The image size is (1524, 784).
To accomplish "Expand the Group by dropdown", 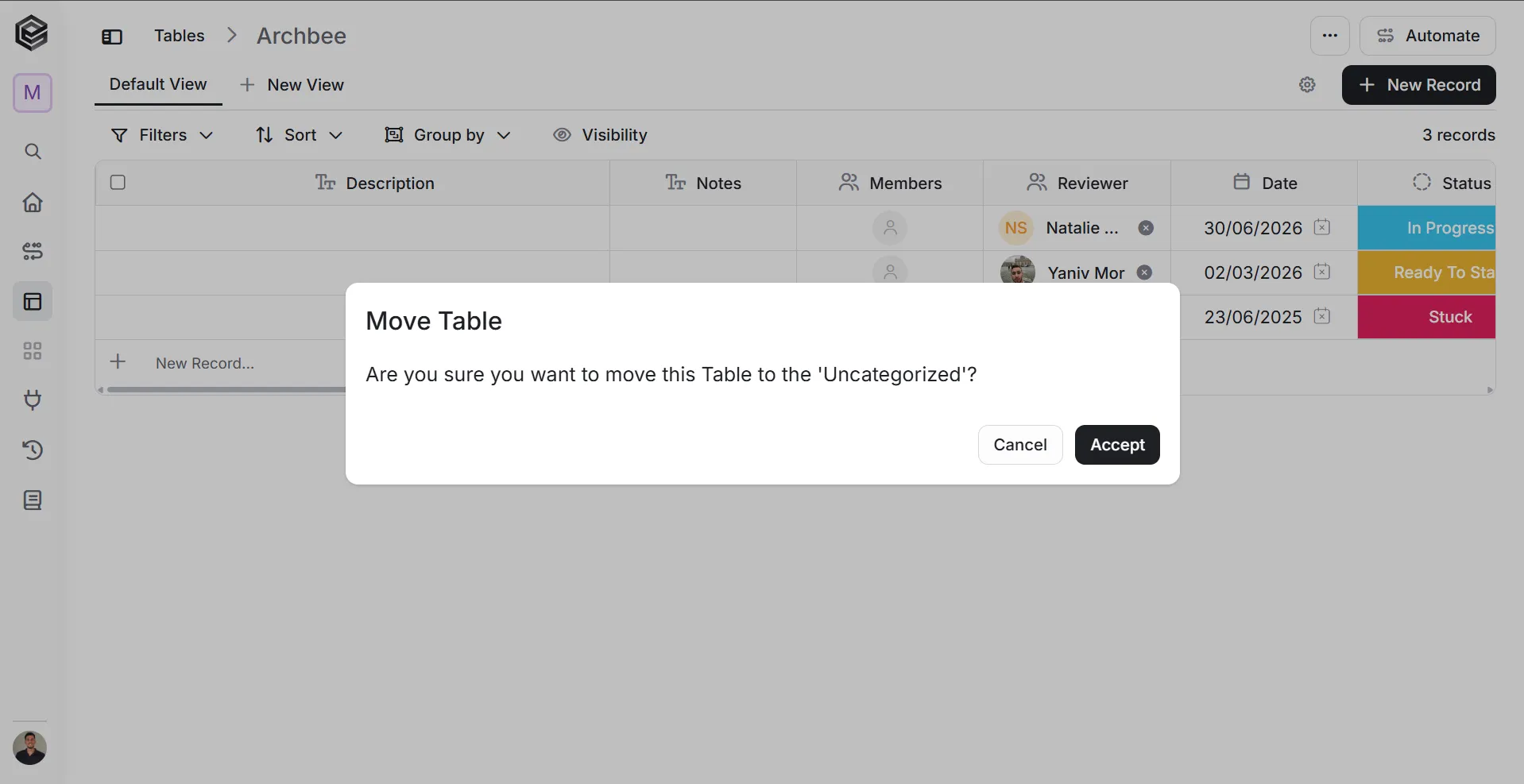I will click(x=447, y=135).
